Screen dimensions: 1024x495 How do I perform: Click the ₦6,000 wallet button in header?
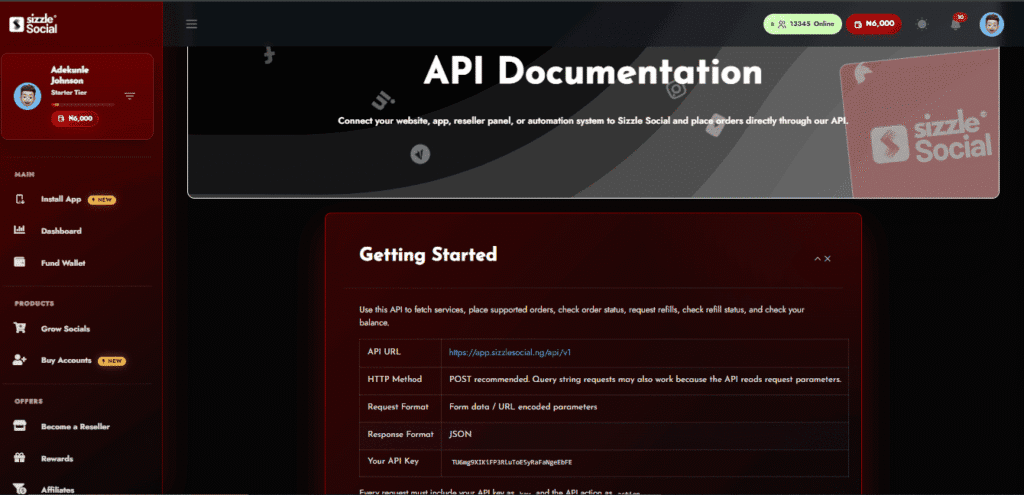874,24
